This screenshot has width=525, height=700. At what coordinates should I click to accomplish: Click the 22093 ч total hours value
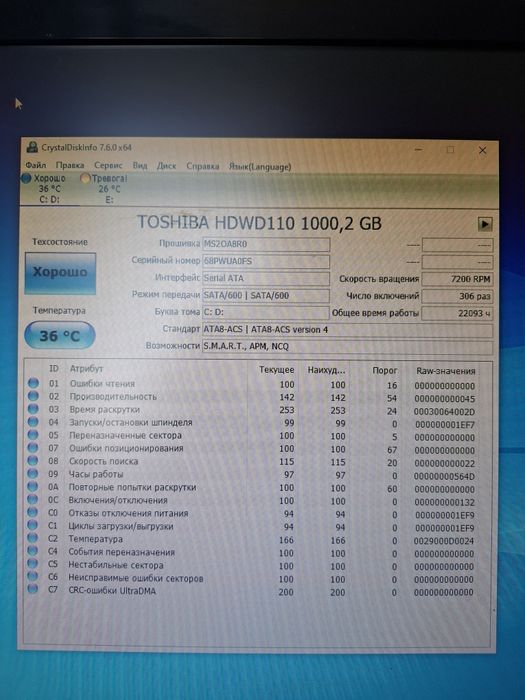(x=457, y=313)
